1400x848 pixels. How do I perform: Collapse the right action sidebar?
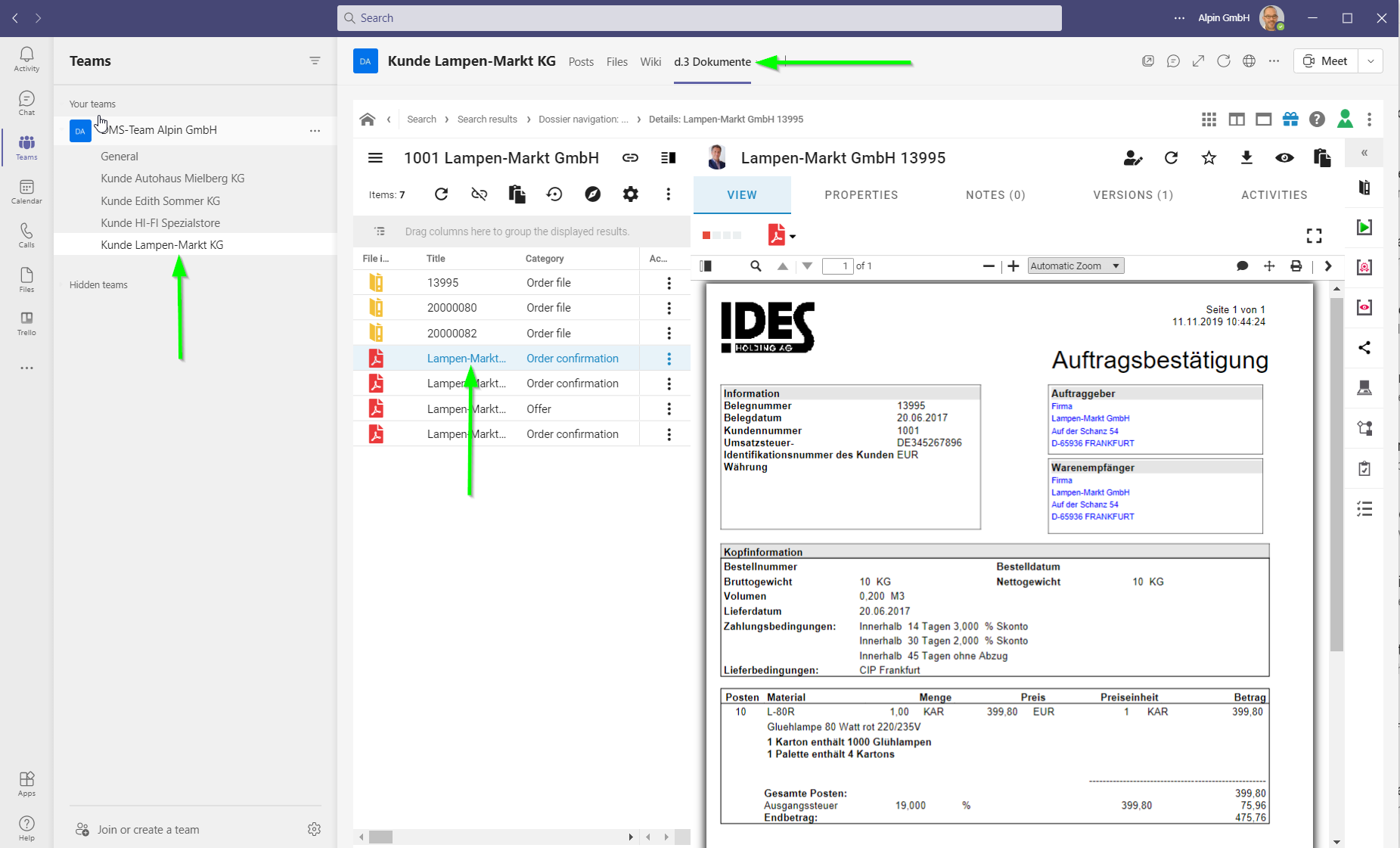click(1364, 153)
